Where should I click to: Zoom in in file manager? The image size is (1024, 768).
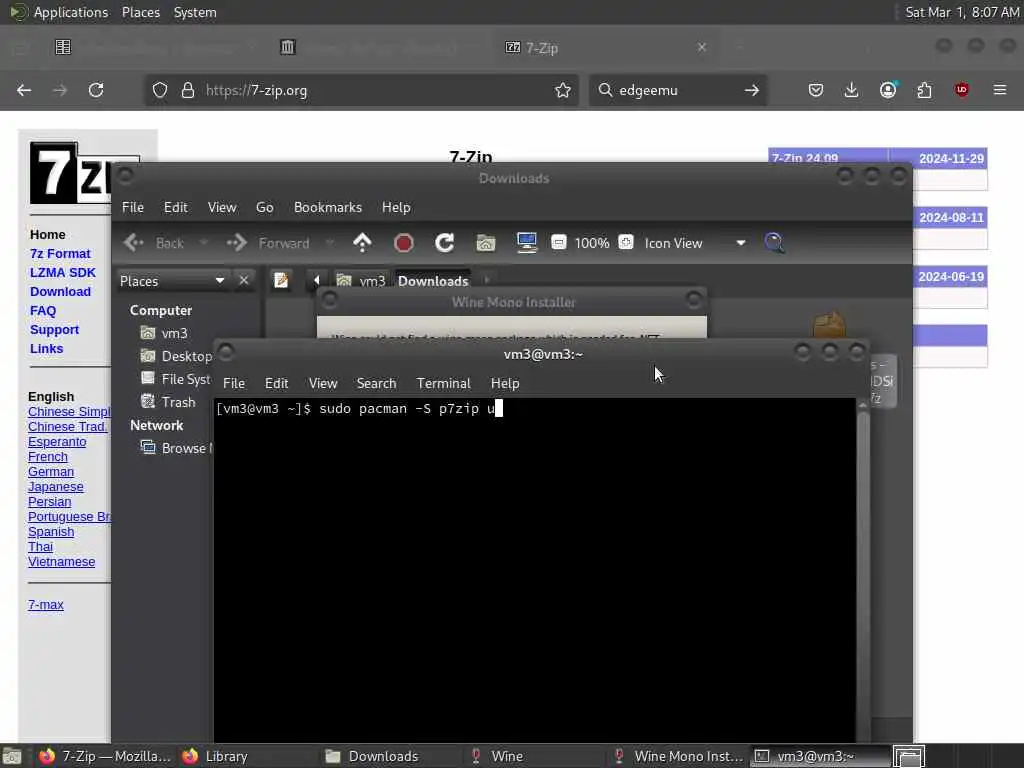click(626, 242)
